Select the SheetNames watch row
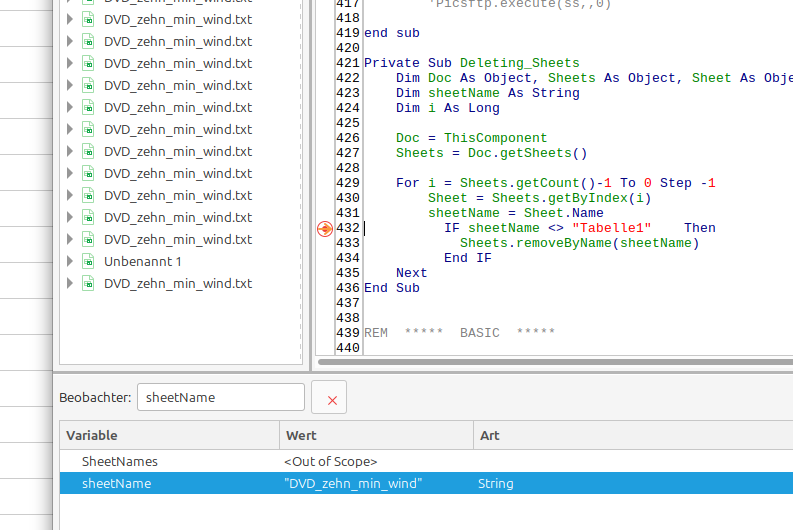 [426, 461]
